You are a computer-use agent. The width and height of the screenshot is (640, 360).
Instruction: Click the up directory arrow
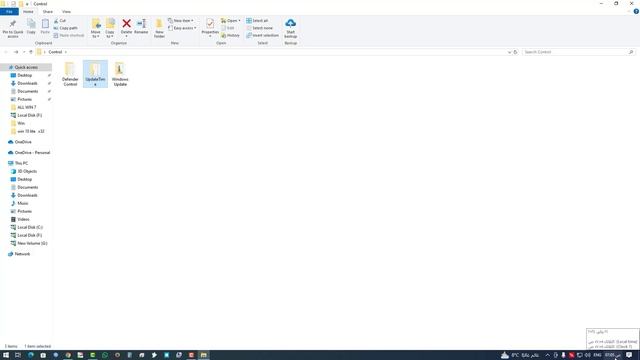[x=31, y=52]
